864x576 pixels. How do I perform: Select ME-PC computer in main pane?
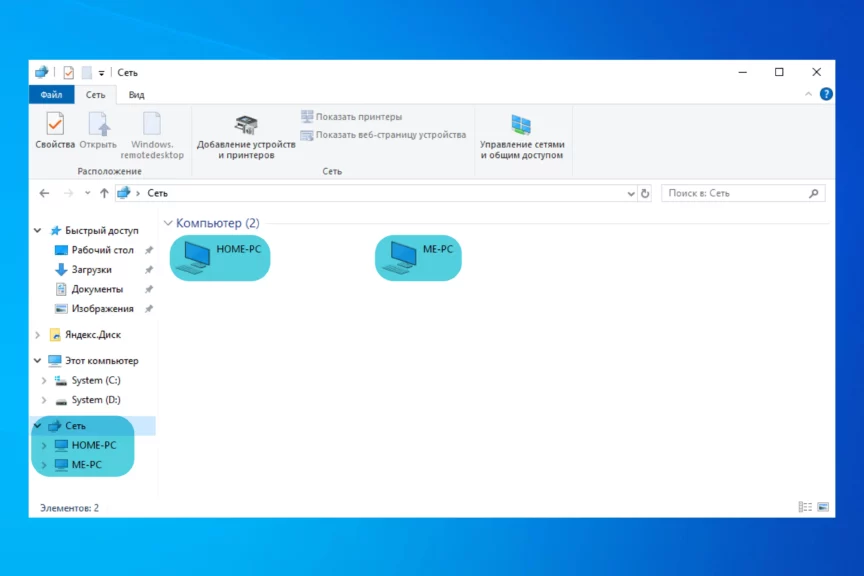(418, 257)
